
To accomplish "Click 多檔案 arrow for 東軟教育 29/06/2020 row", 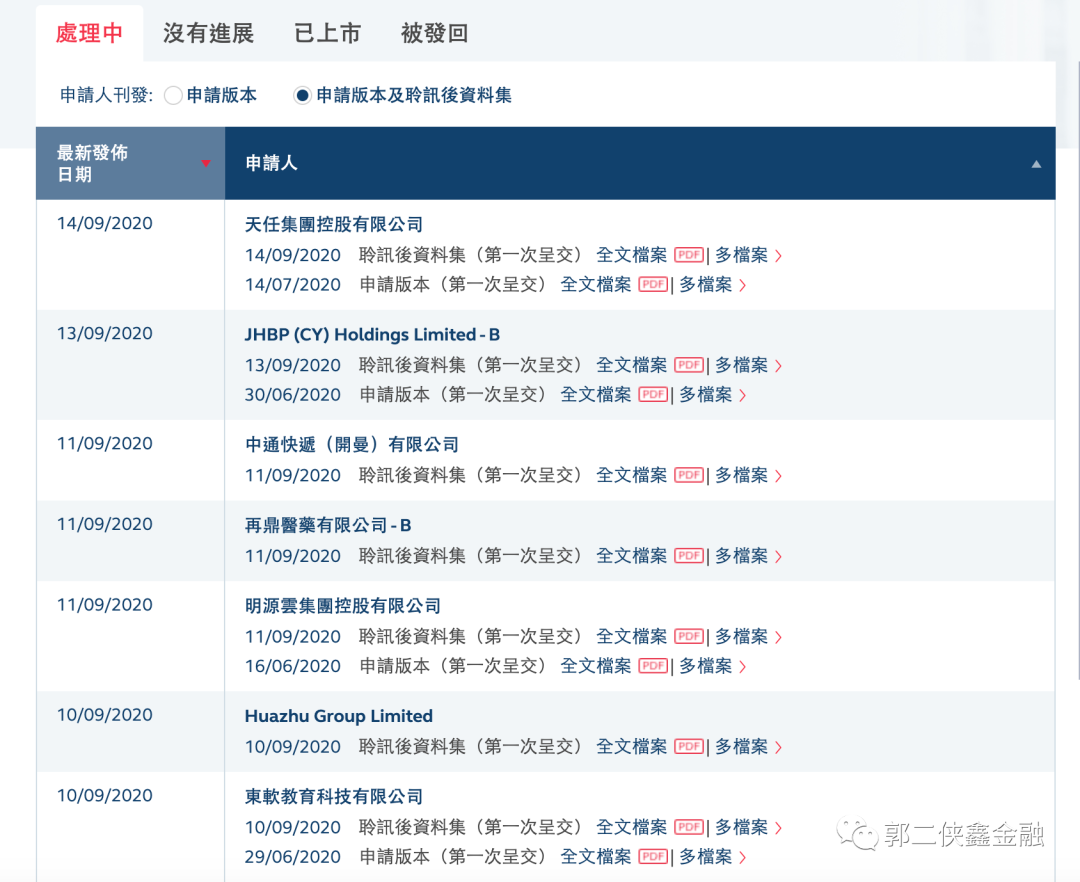I will [742, 858].
